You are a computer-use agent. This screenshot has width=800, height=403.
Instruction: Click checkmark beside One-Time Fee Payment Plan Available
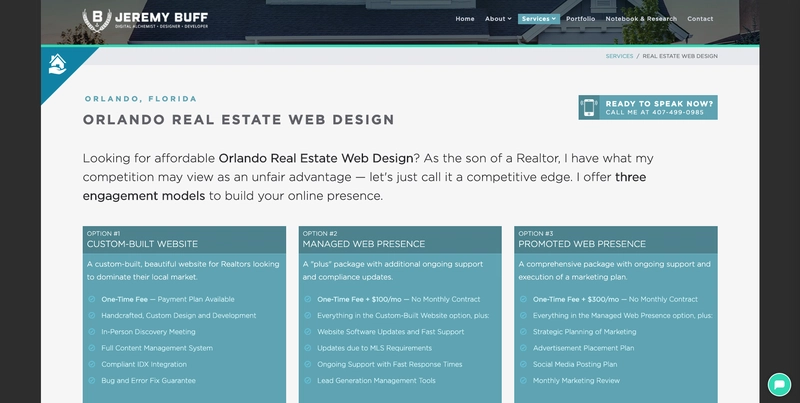92,299
